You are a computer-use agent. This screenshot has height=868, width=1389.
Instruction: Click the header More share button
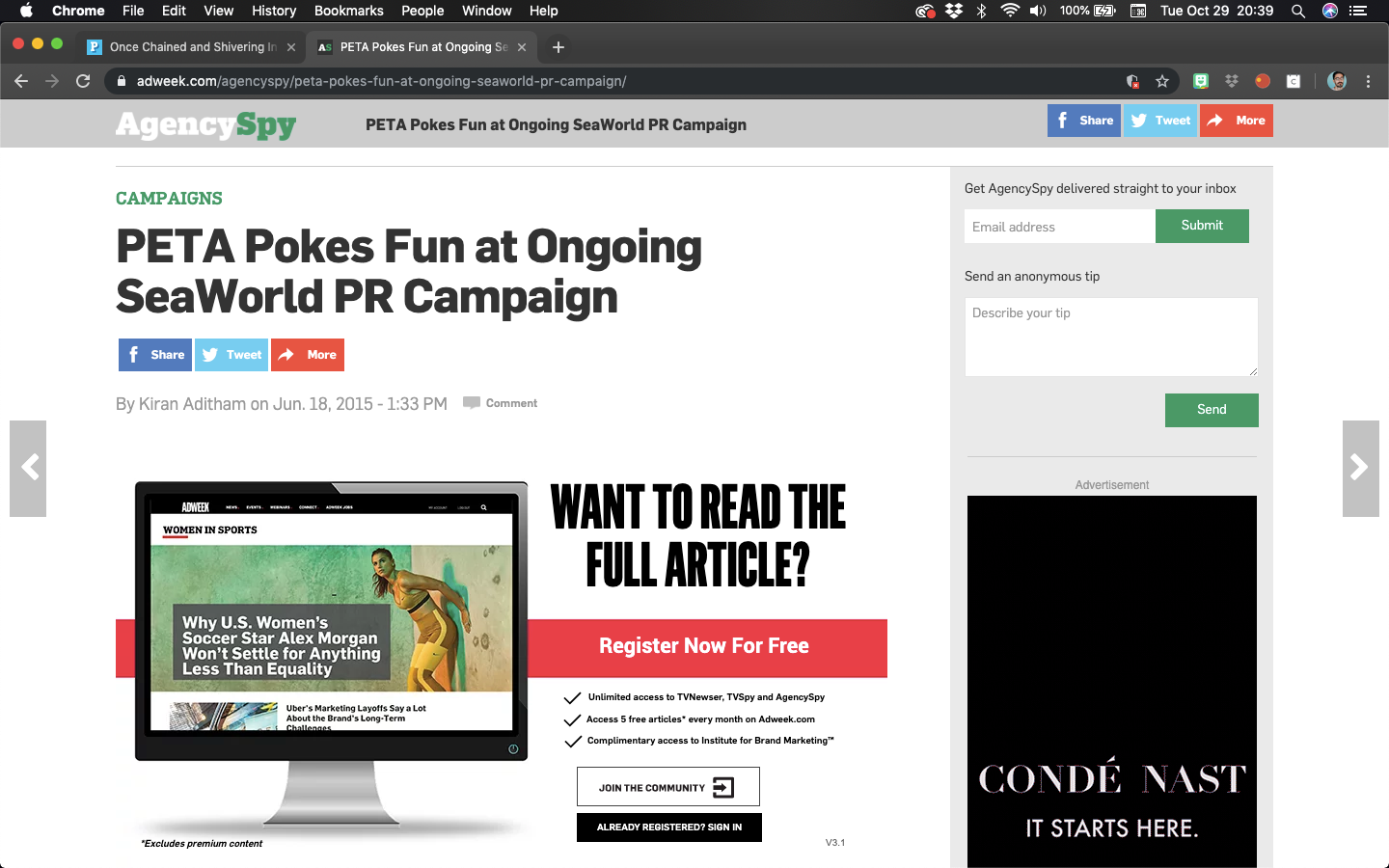pyautogui.click(x=1237, y=121)
